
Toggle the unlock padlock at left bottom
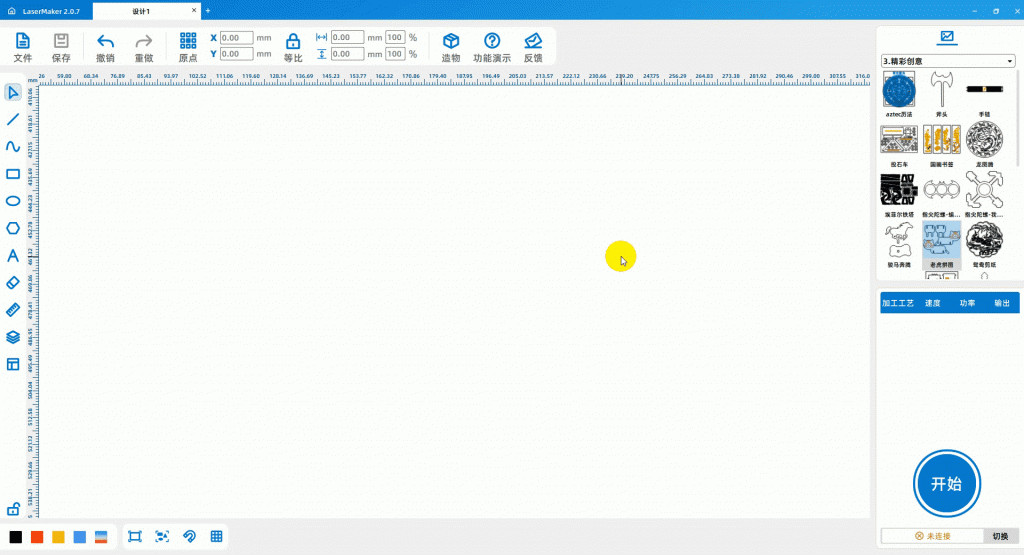[x=13, y=509]
